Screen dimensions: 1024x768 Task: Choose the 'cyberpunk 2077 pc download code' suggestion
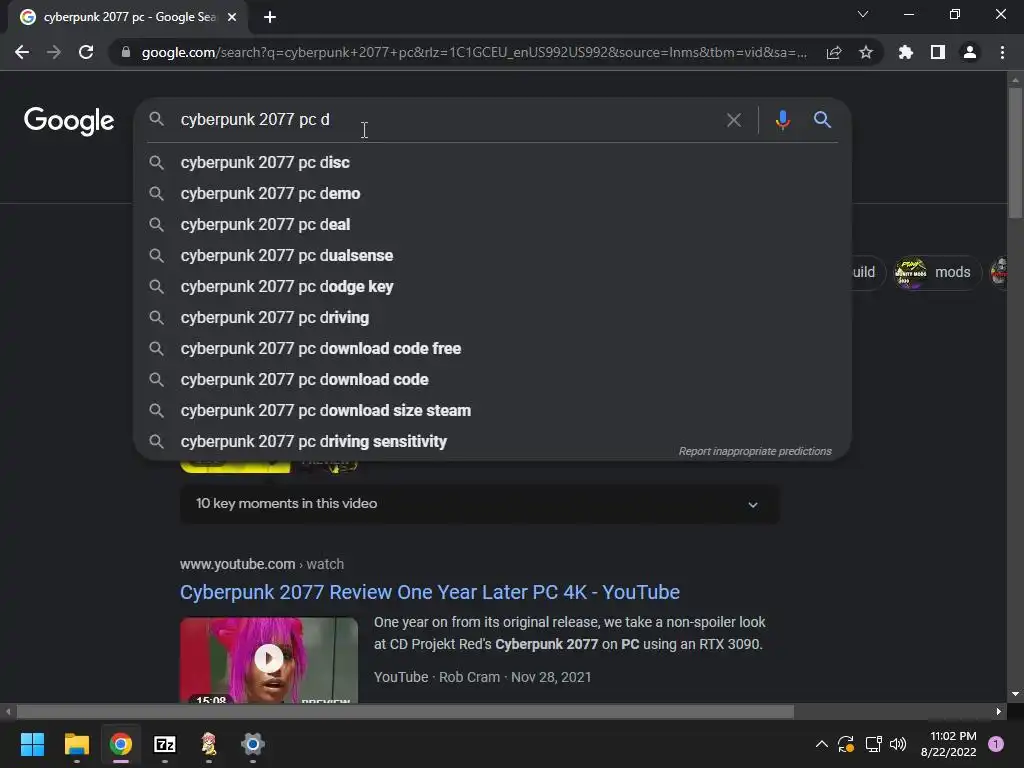click(492, 379)
